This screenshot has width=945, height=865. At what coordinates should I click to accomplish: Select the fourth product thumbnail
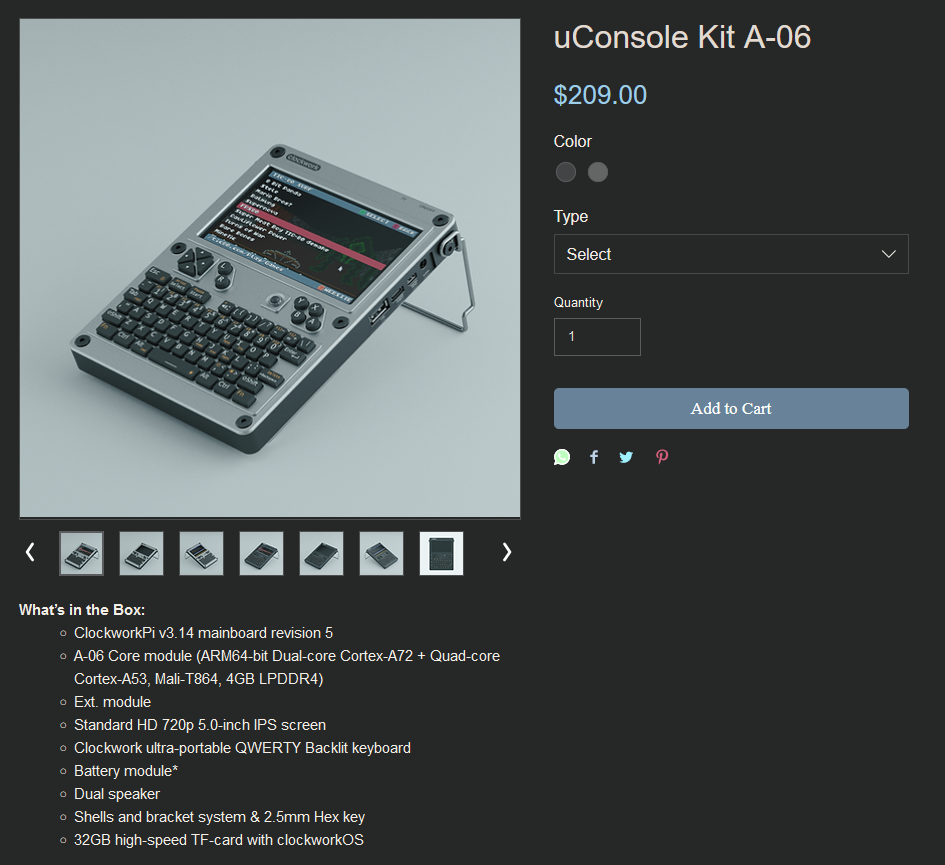coord(262,553)
